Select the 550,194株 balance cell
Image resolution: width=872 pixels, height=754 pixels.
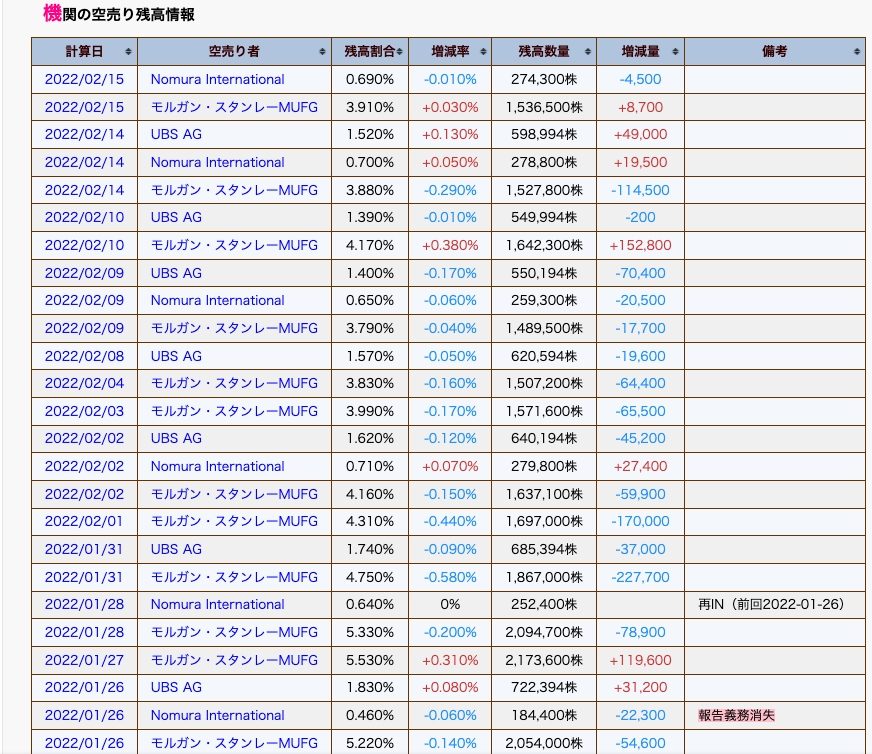tap(544, 273)
